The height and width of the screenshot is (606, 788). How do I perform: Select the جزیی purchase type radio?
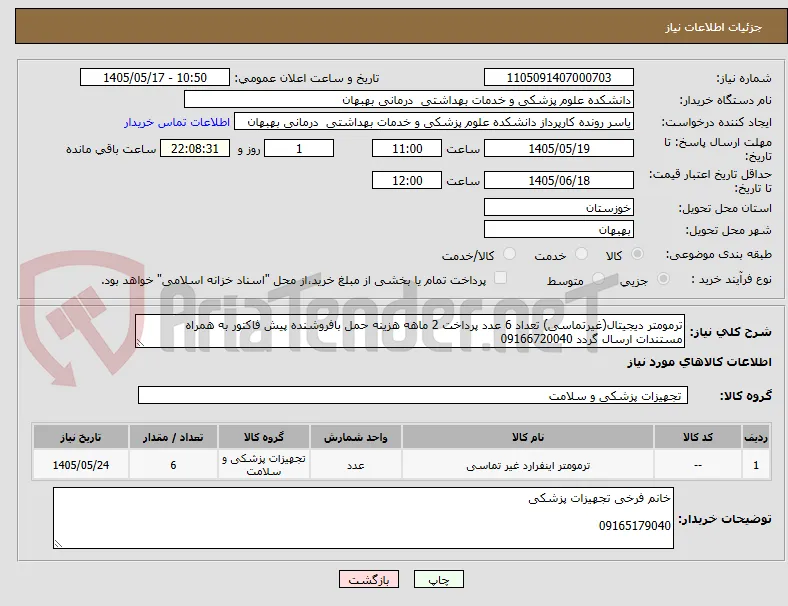[663, 278]
